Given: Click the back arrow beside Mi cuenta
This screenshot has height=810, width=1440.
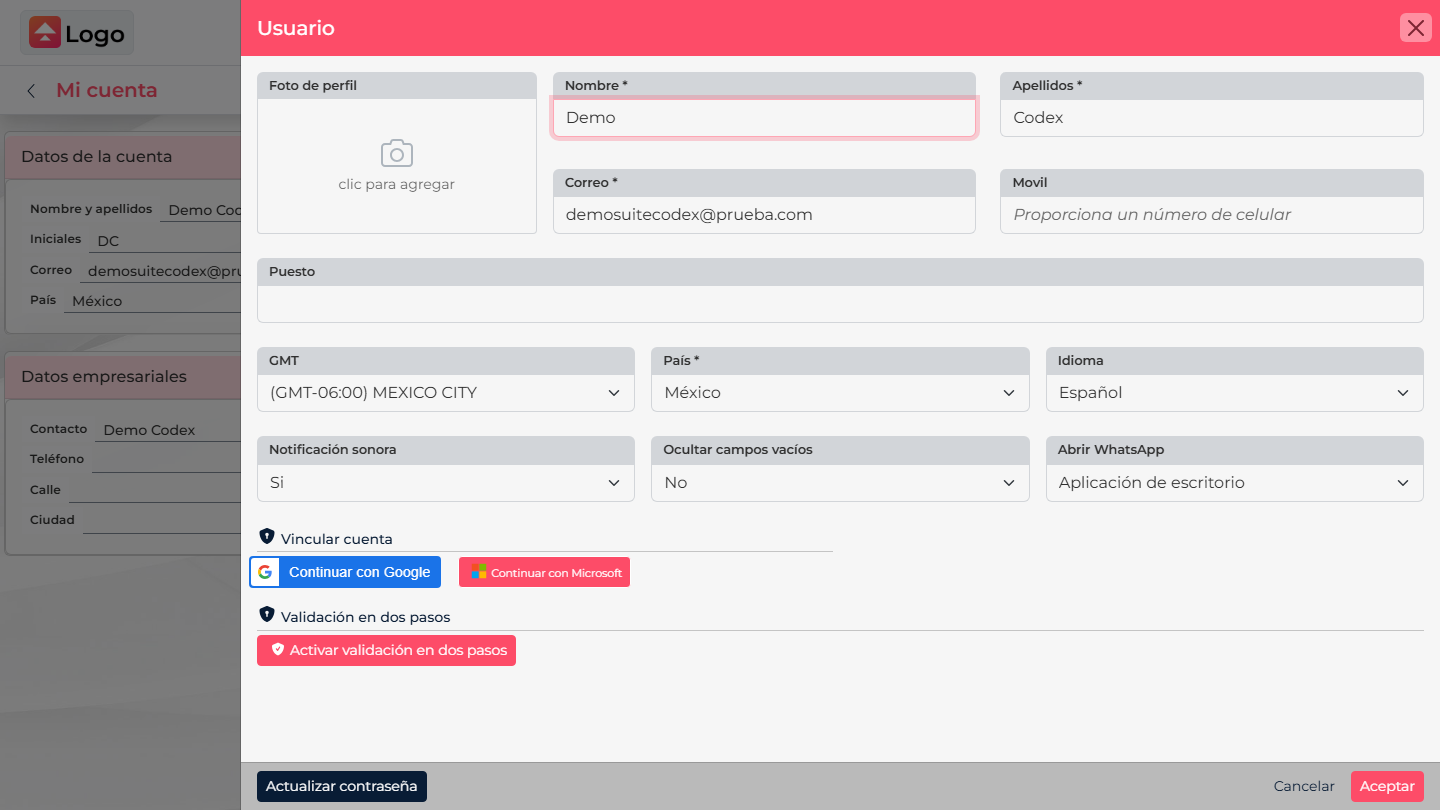Looking at the screenshot, I should [31, 91].
